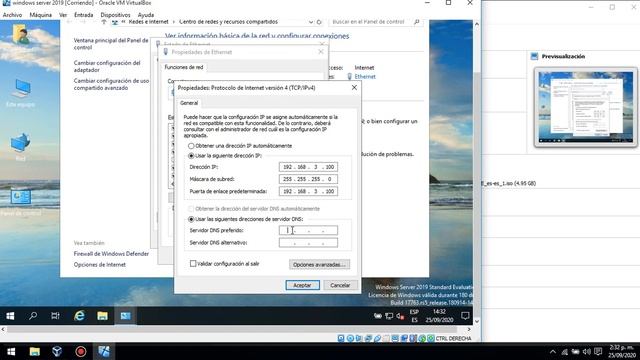Click guest volume tray icon

tap(400, 316)
